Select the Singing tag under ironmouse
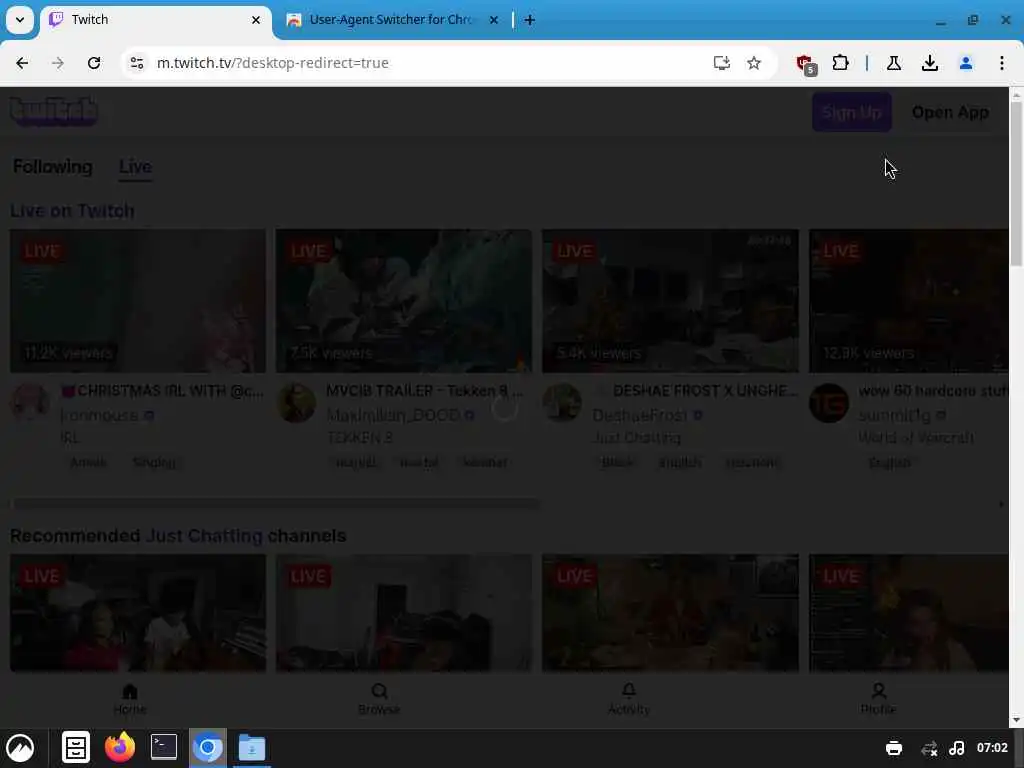 click(x=154, y=462)
